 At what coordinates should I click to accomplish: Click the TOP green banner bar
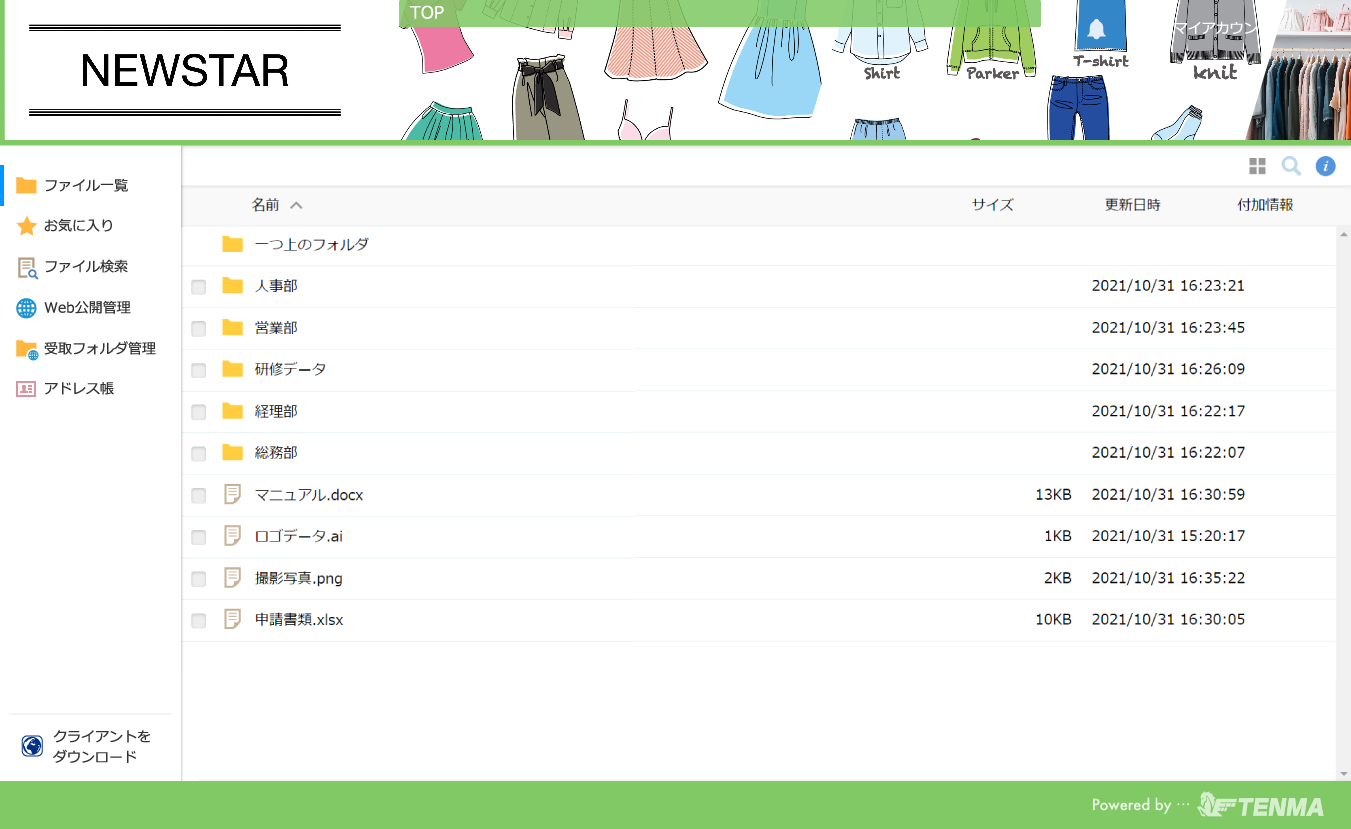[x=720, y=13]
